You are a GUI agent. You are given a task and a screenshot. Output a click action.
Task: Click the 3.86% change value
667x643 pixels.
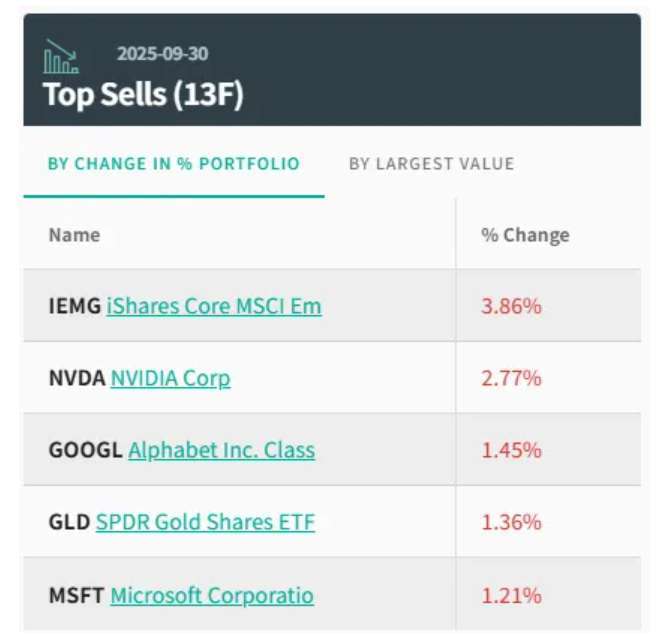coord(511,306)
